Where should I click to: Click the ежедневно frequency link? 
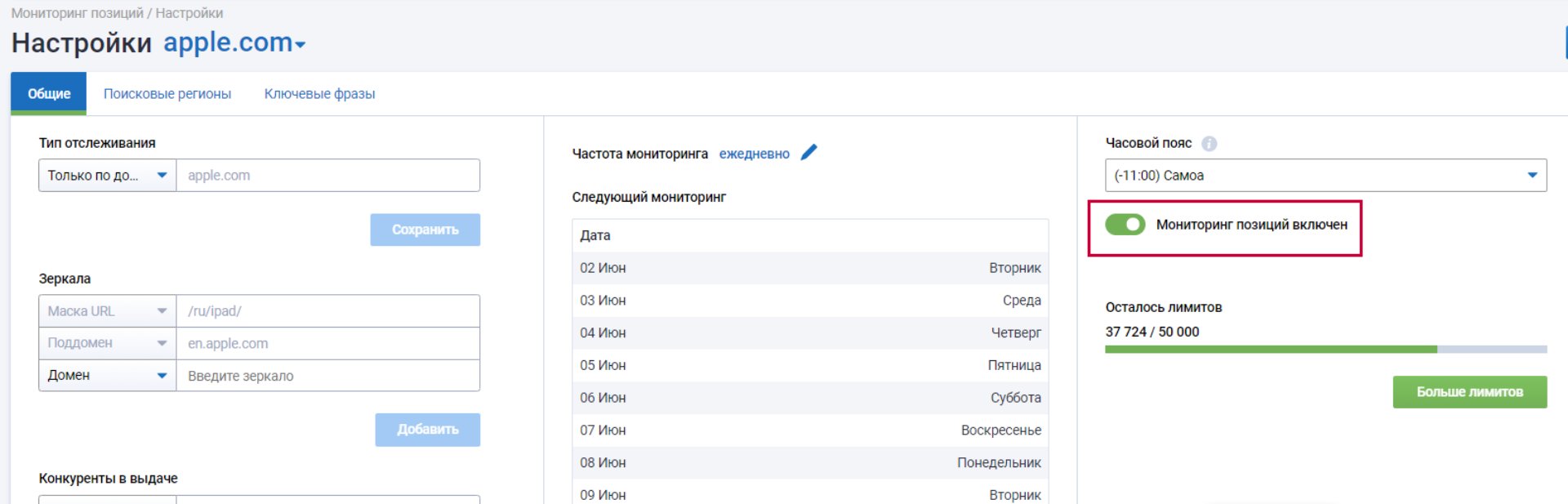pos(754,154)
